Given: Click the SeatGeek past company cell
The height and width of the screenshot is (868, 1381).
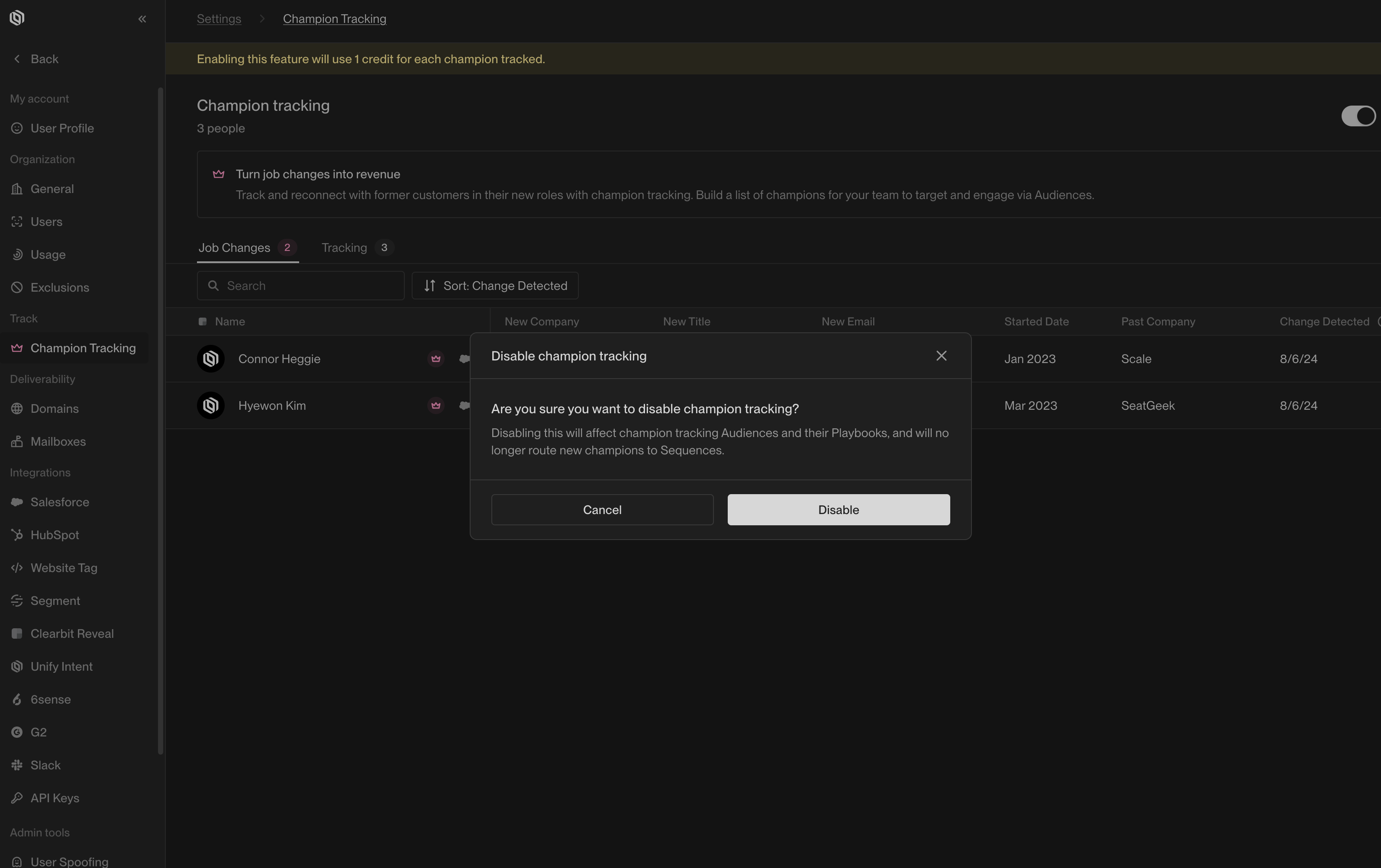Looking at the screenshot, I should click(x=1148, y=405).
